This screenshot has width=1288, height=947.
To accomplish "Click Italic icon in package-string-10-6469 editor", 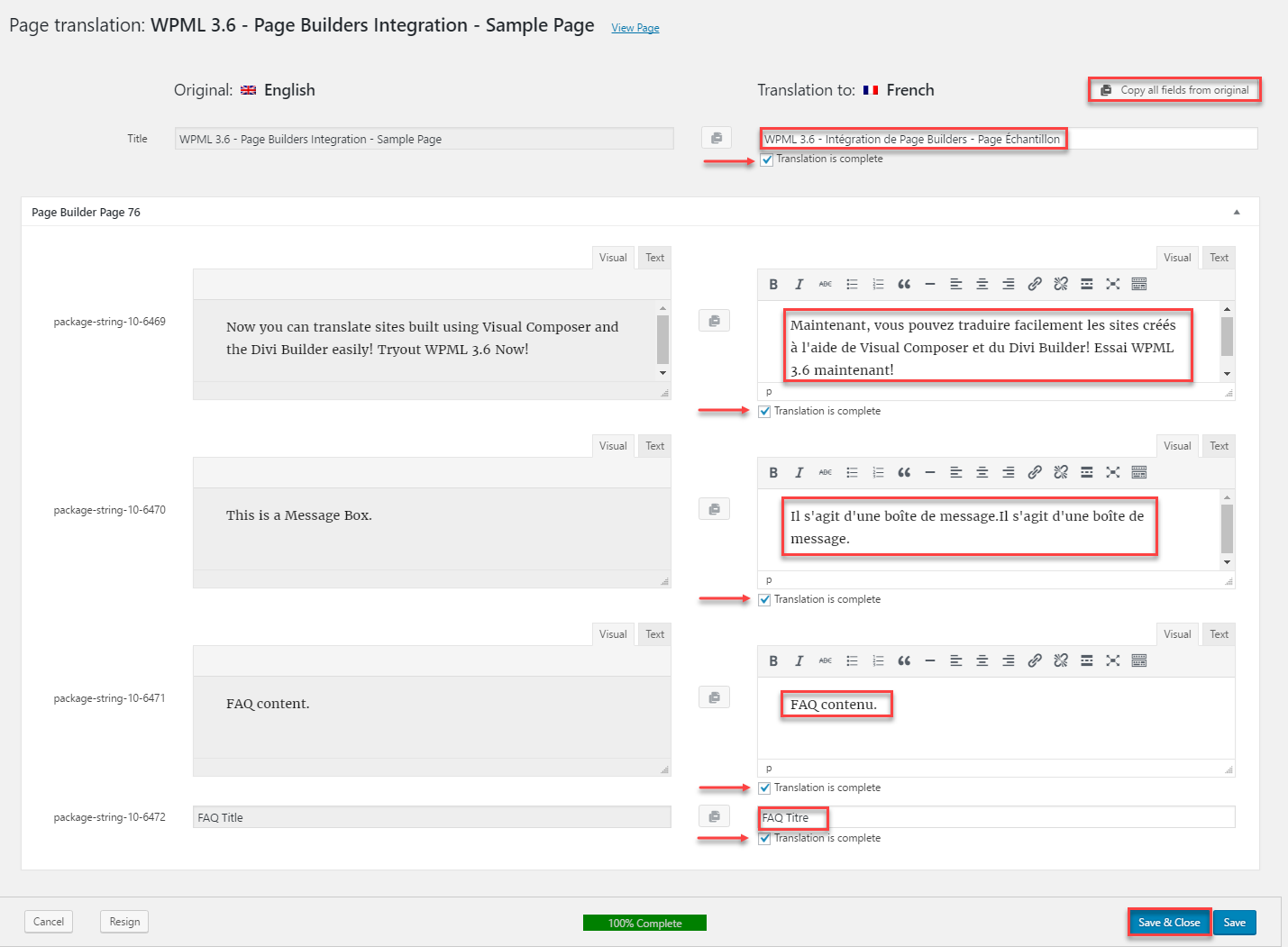I will coord(799,284).
